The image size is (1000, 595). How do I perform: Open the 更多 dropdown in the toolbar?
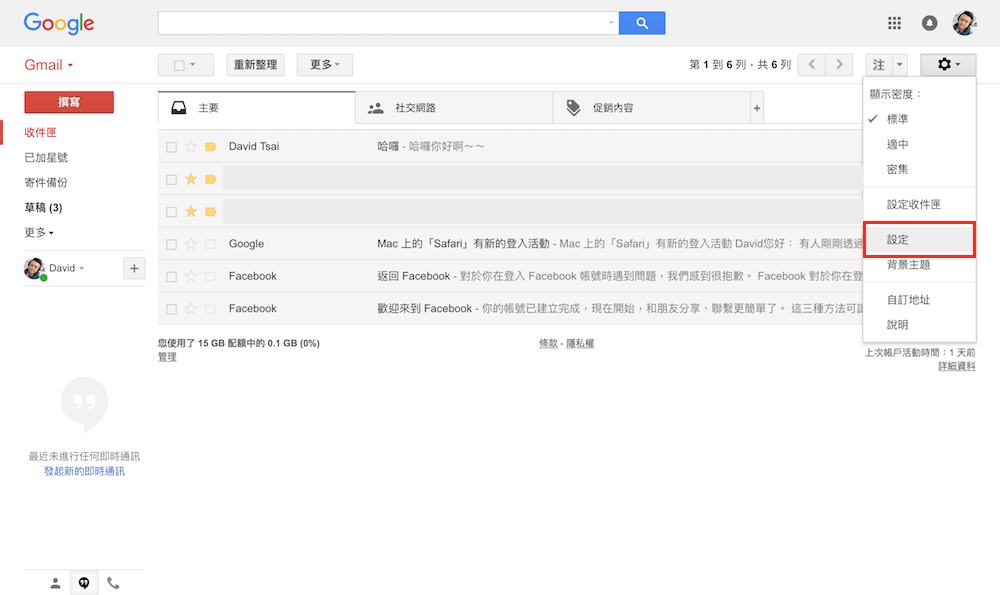point(322,63)
